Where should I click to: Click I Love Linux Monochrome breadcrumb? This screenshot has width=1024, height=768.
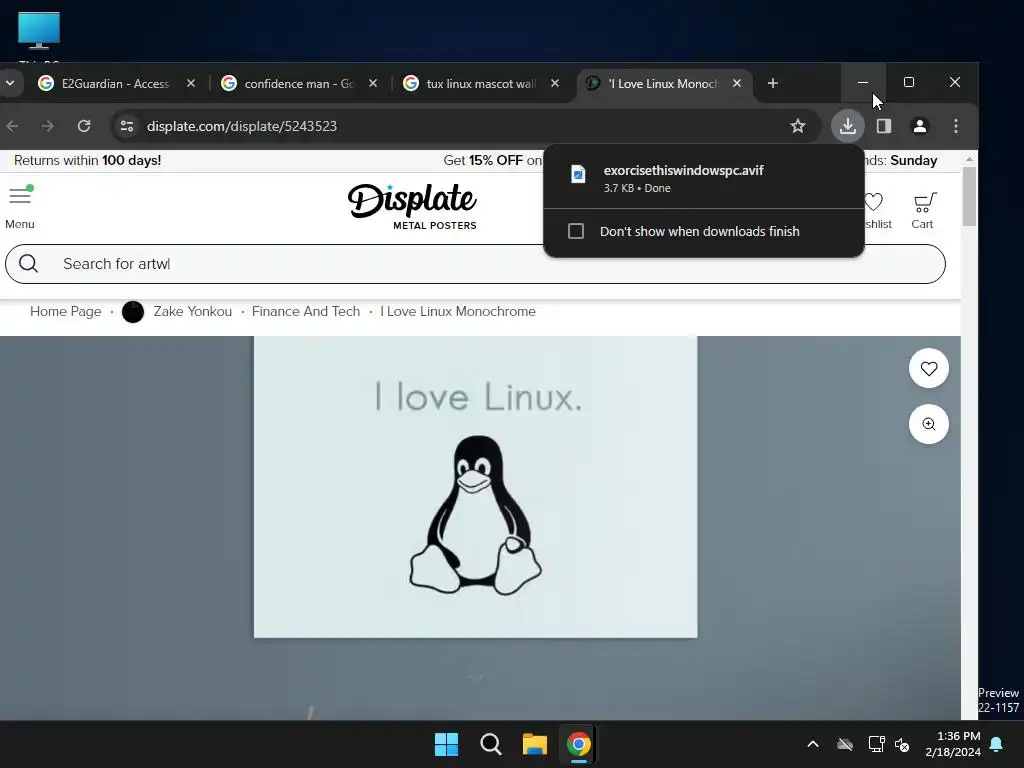point(458,312)
